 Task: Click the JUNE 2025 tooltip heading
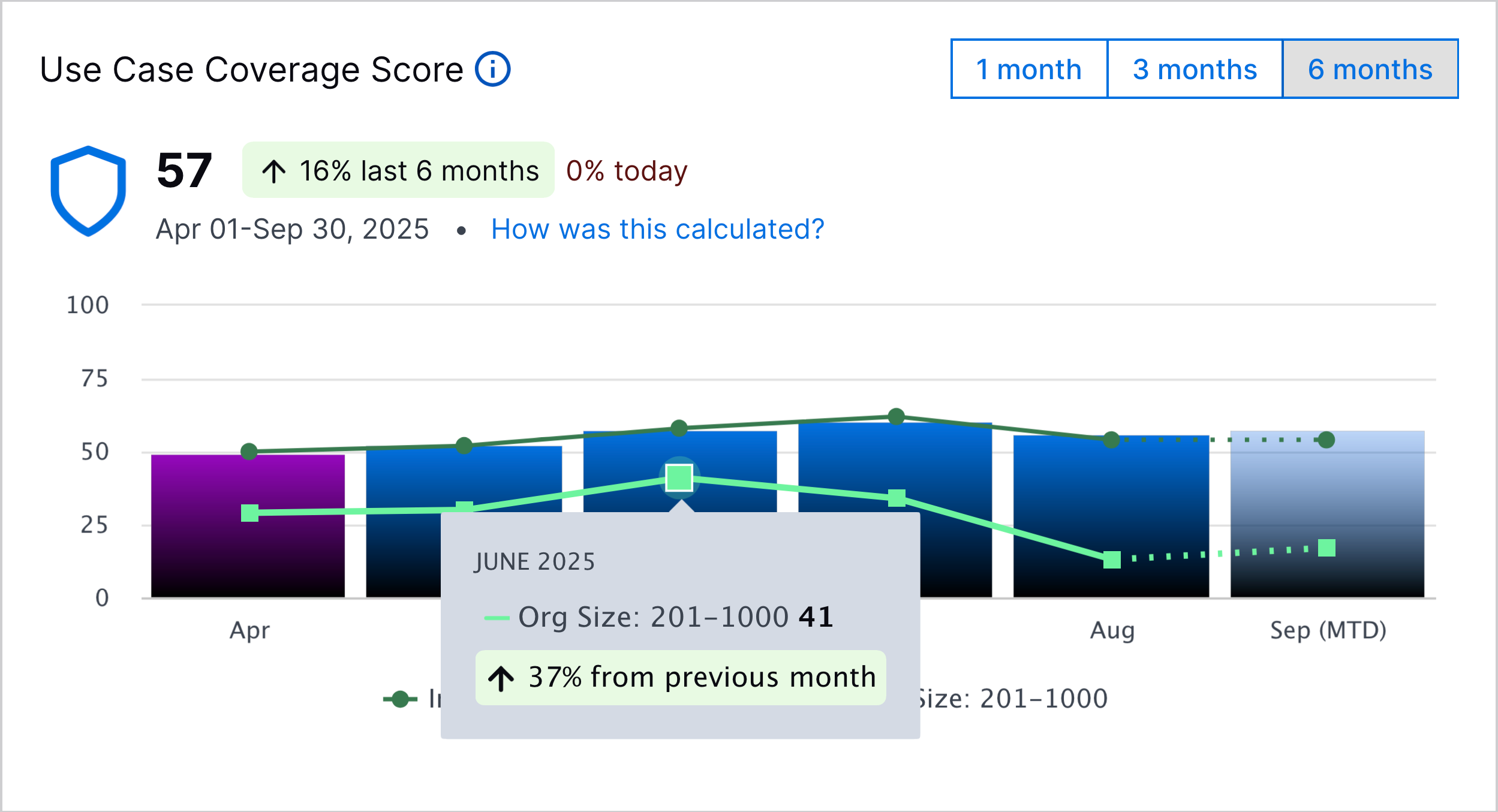point(535,561)
